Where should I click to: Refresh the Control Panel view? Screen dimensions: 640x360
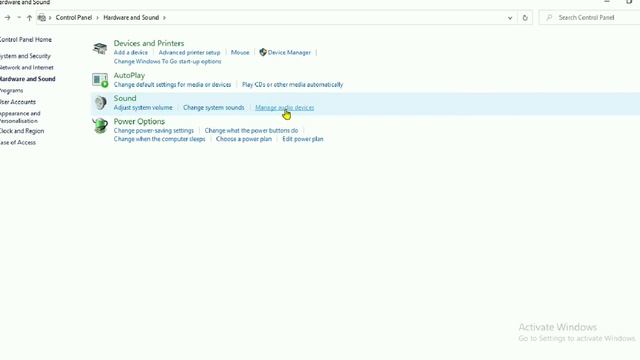(x=525, y=18)
